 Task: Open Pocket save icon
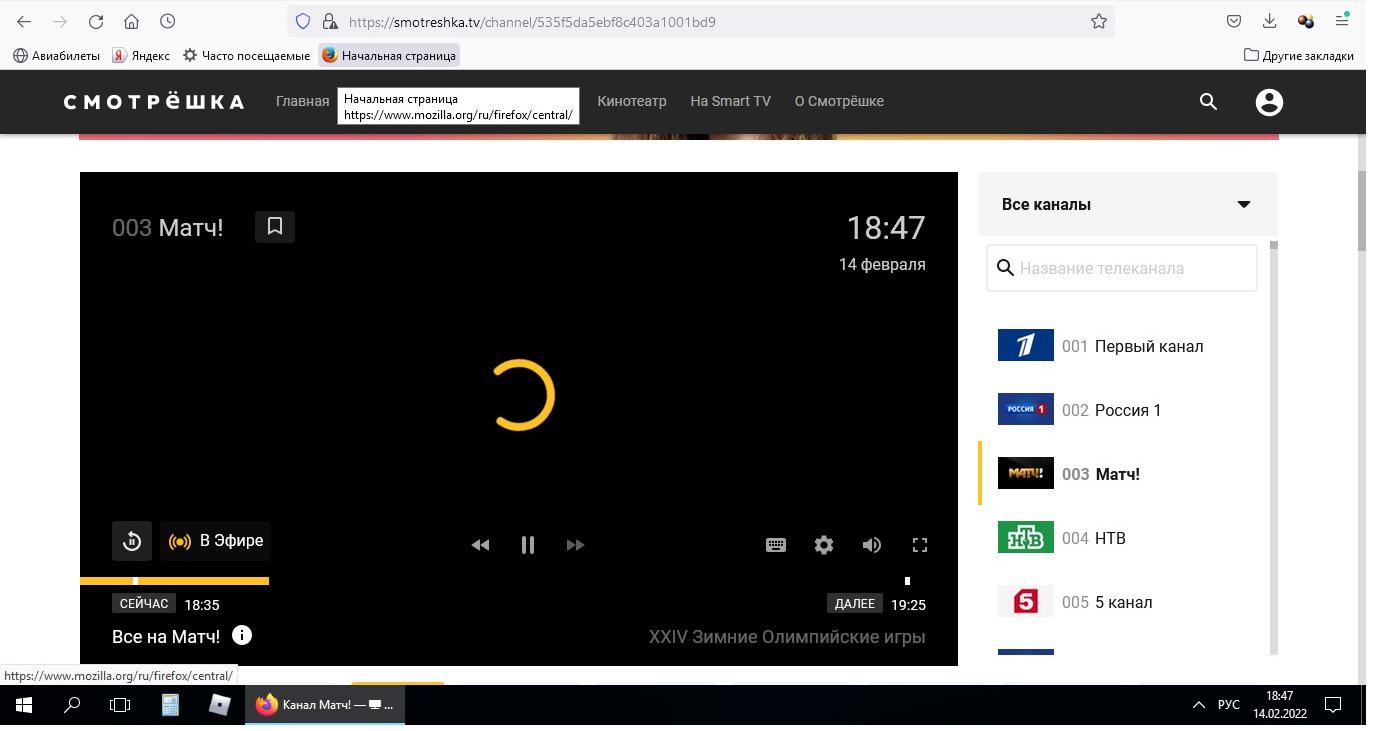click(1234, 21)
